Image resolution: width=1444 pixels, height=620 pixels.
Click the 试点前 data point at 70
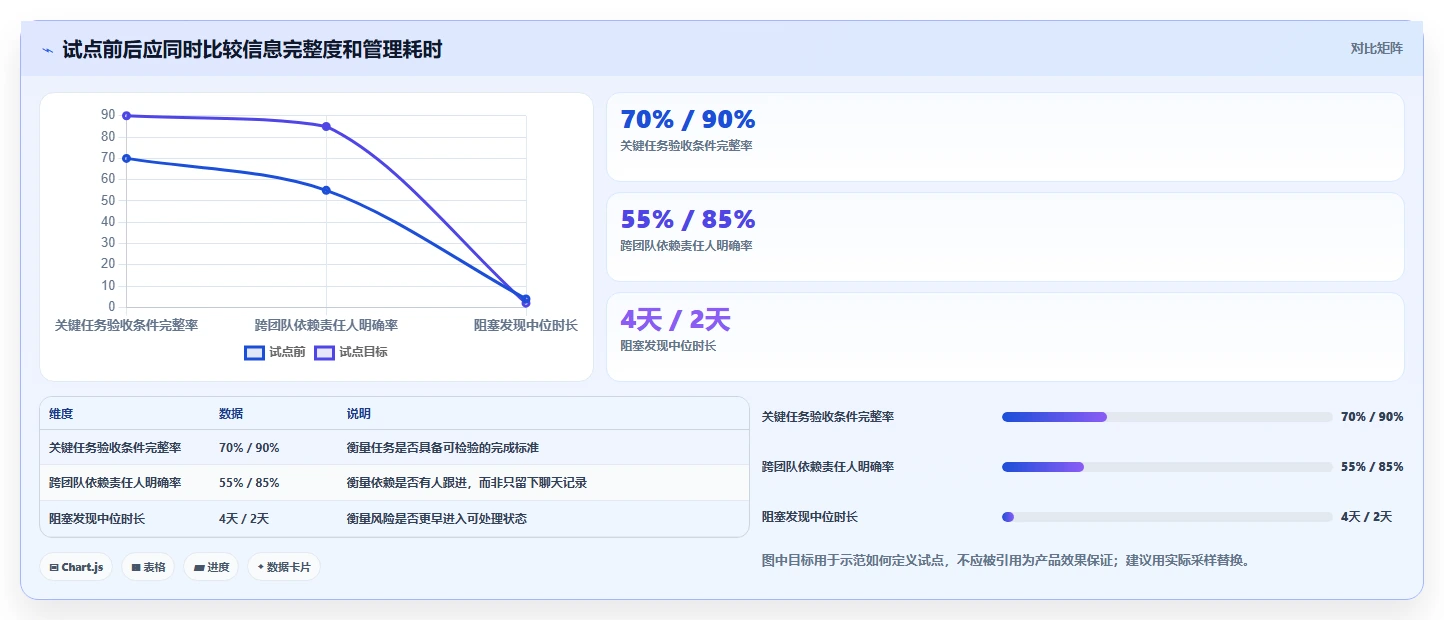[x=126, y=158]
